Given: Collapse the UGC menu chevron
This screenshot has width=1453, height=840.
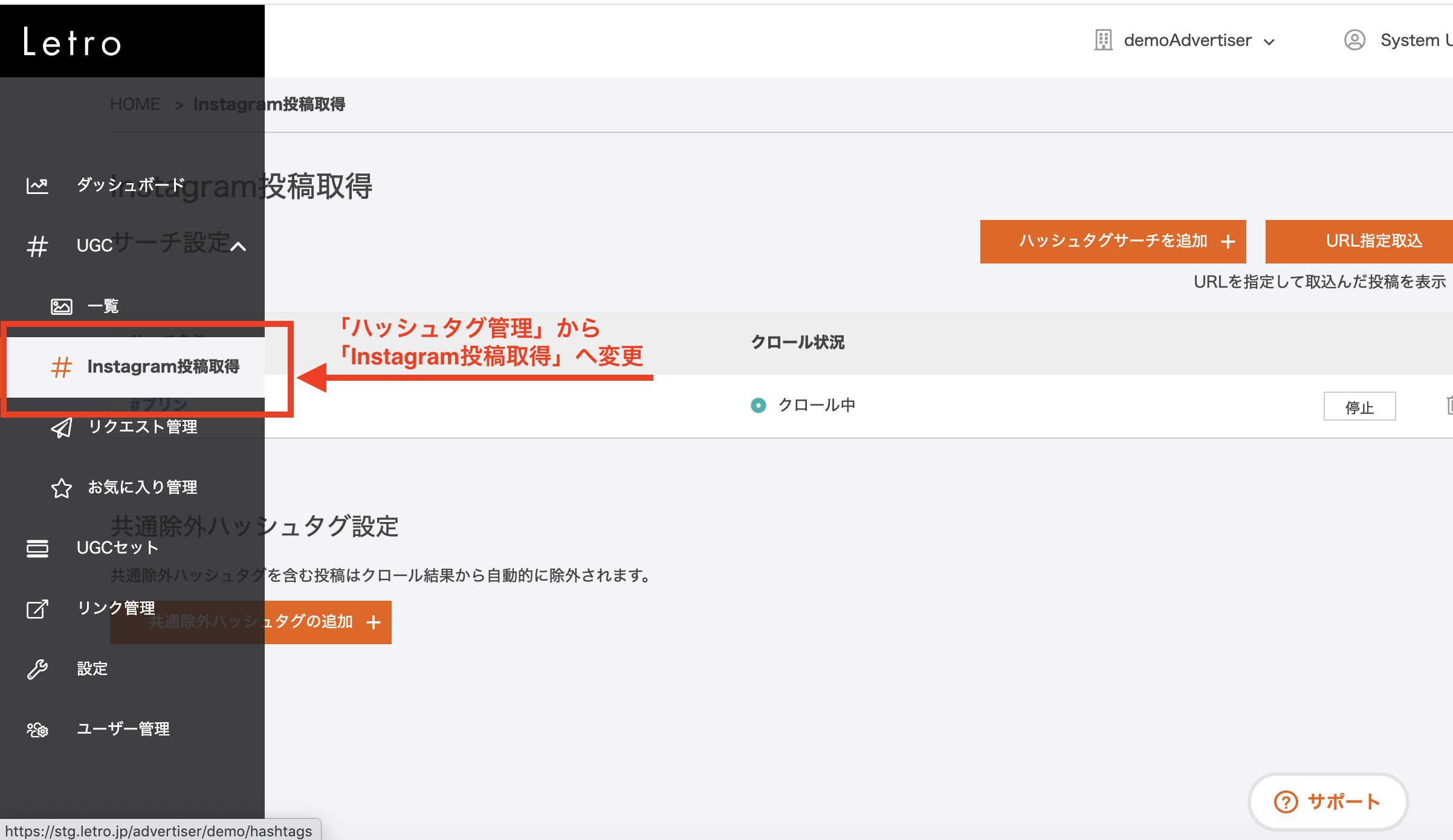Looking at the screenshot, I should pos(238,246).
